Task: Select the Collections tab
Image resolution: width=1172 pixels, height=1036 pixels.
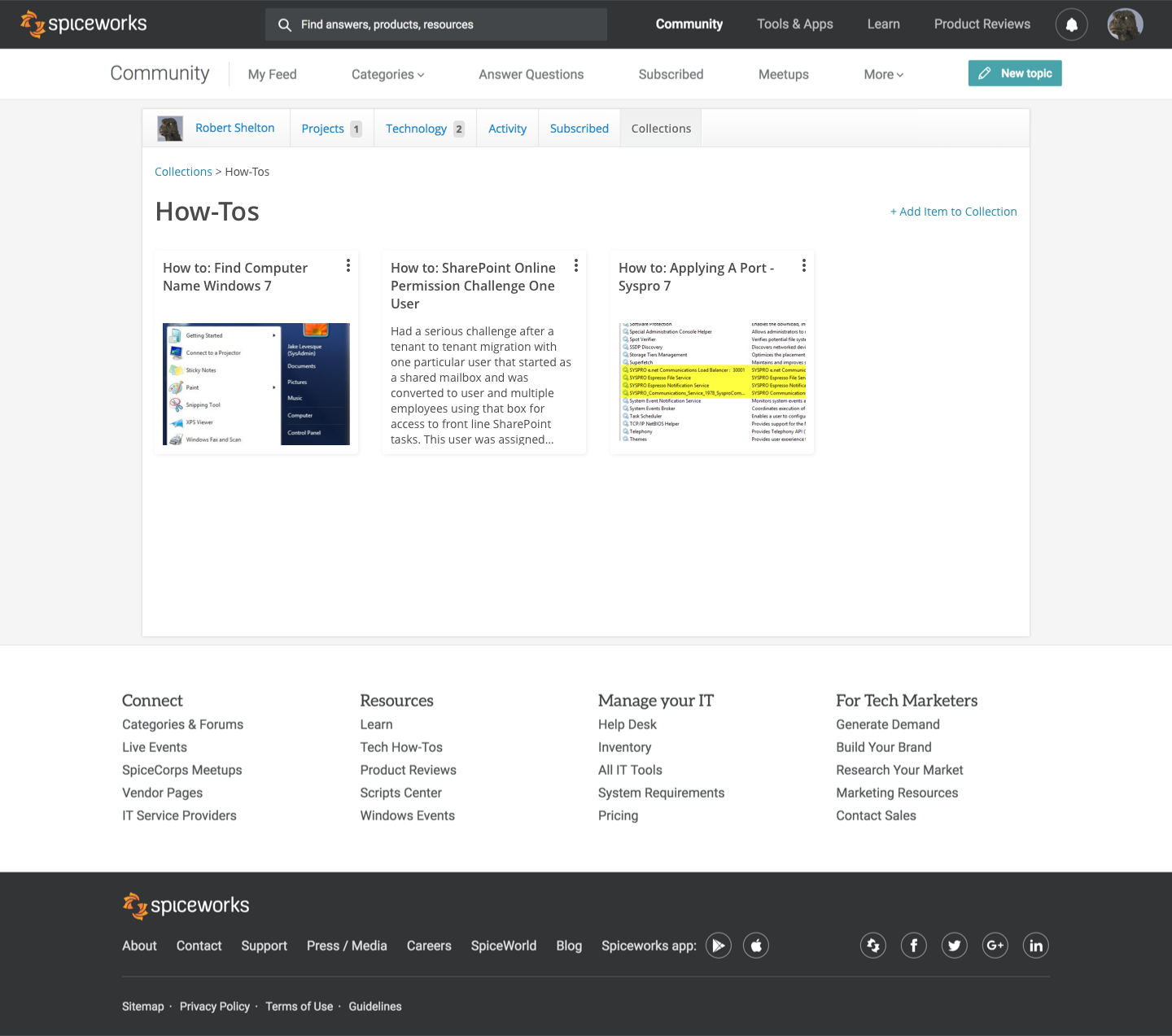Action: pos(661,129)
